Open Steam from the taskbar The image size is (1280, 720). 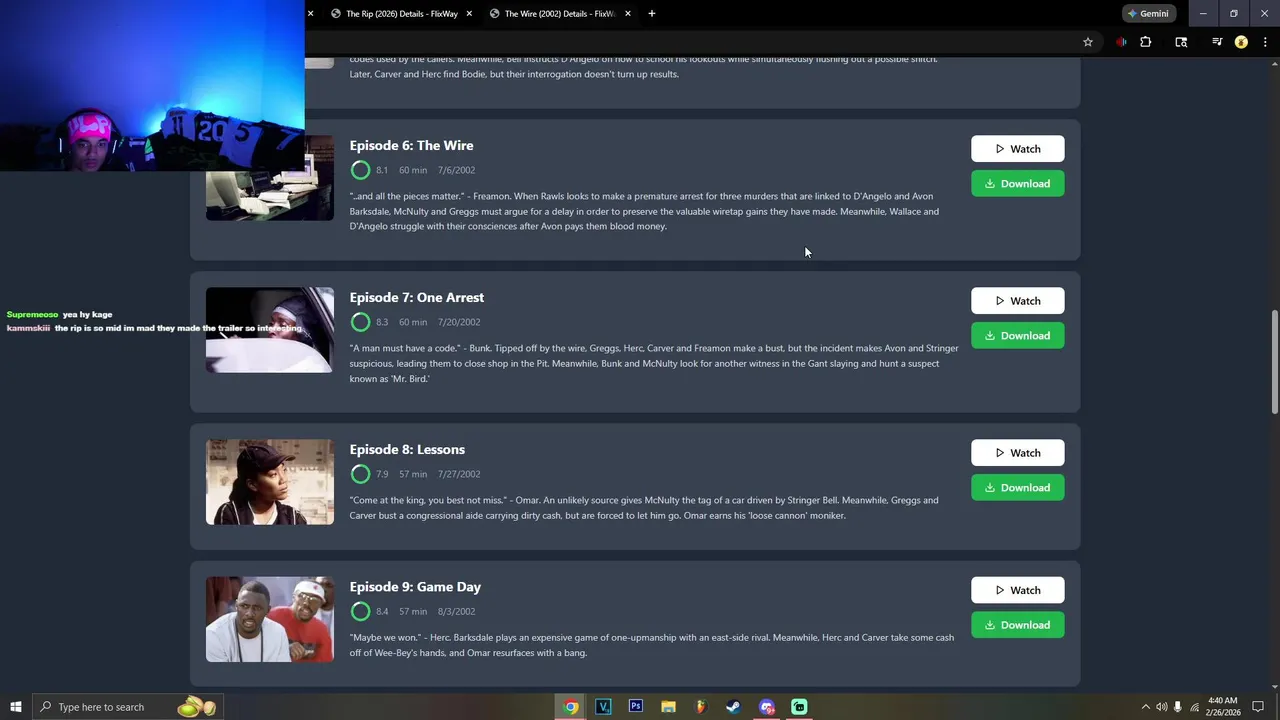733,707
